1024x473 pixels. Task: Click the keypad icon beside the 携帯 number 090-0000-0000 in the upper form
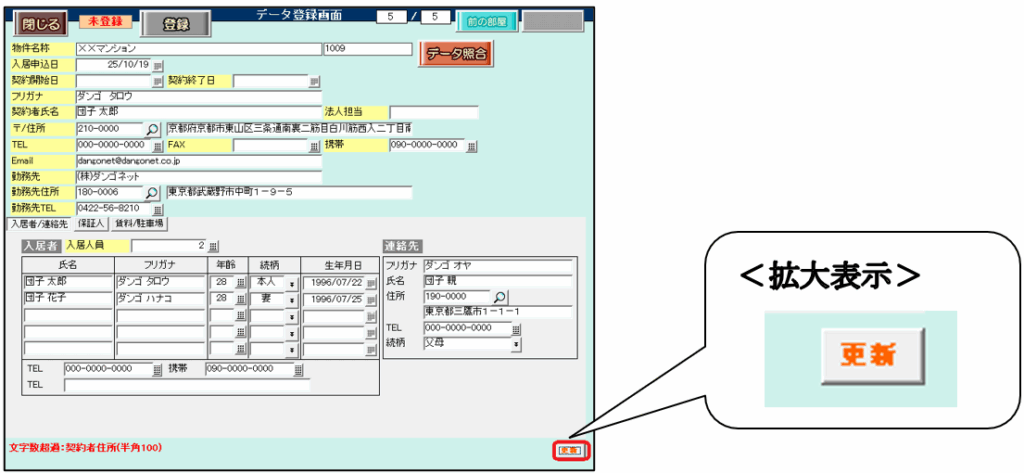coord(472,146)
